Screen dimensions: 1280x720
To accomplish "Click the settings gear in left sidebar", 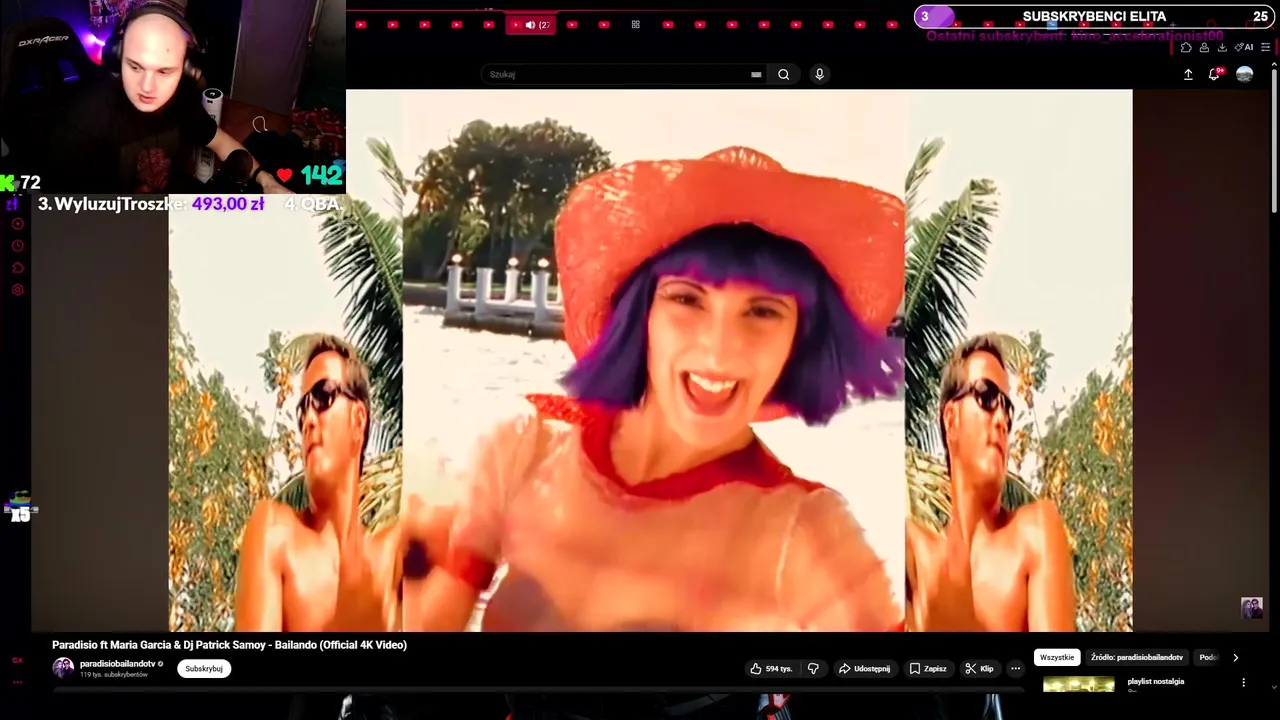I will [x=17, y=290].
